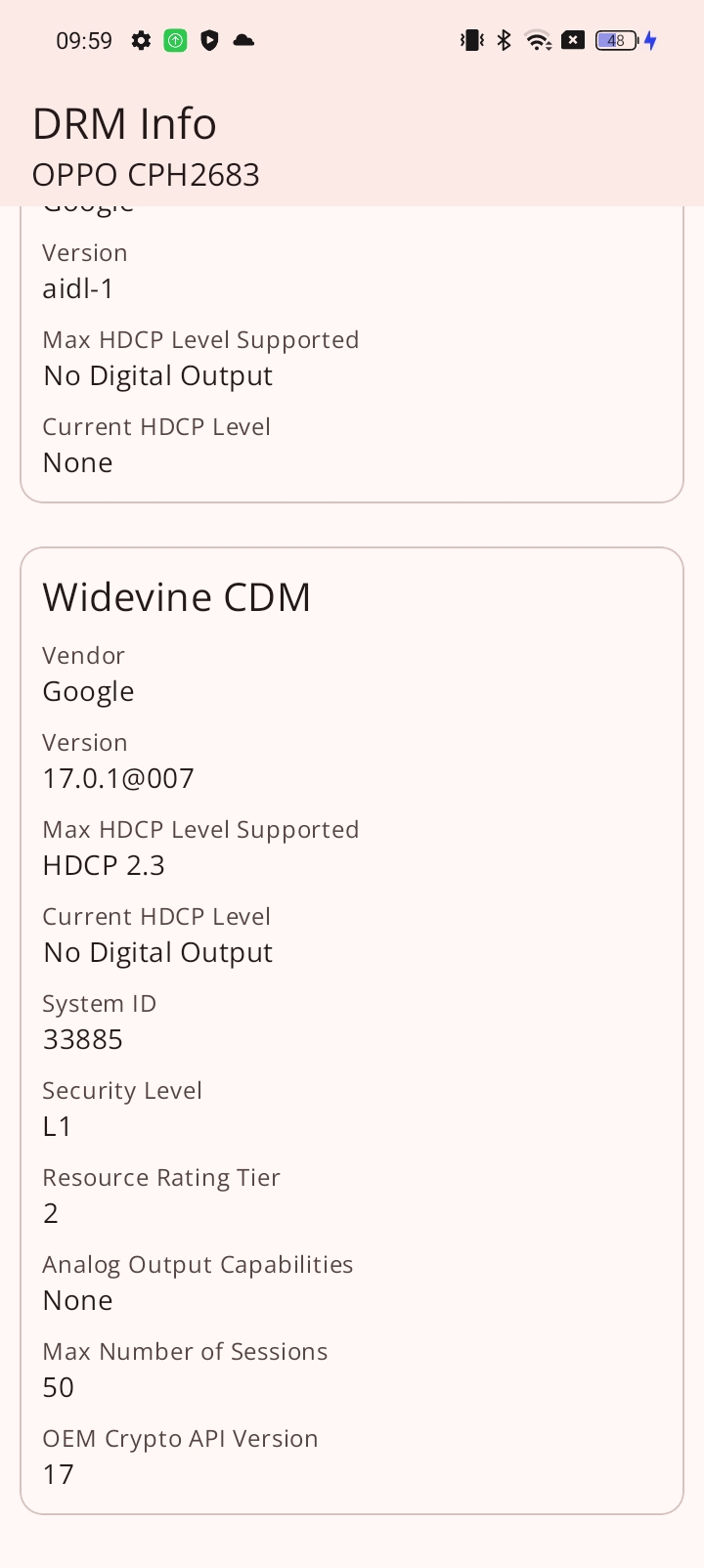Tap the Wi-Fi signal icon
The image size is (704, 1568).
tap(538, 40)
